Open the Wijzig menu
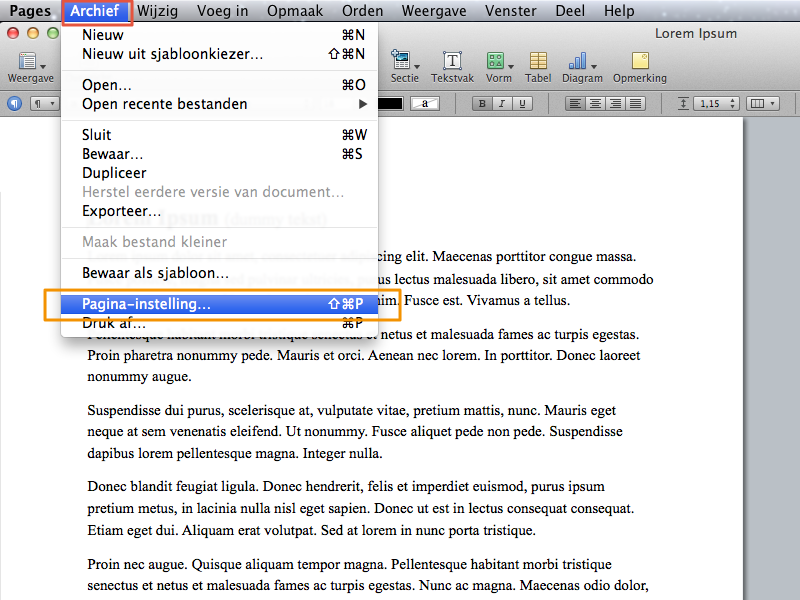Screen dimensions: 800x600 click(x=157, y=11)
